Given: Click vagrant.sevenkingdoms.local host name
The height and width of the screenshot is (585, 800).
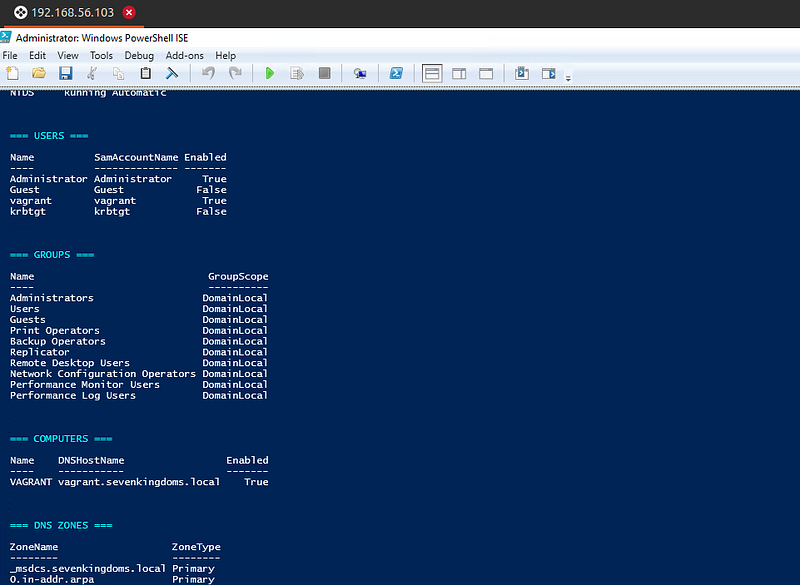Looking at the screenshot, I should [139, 482].
